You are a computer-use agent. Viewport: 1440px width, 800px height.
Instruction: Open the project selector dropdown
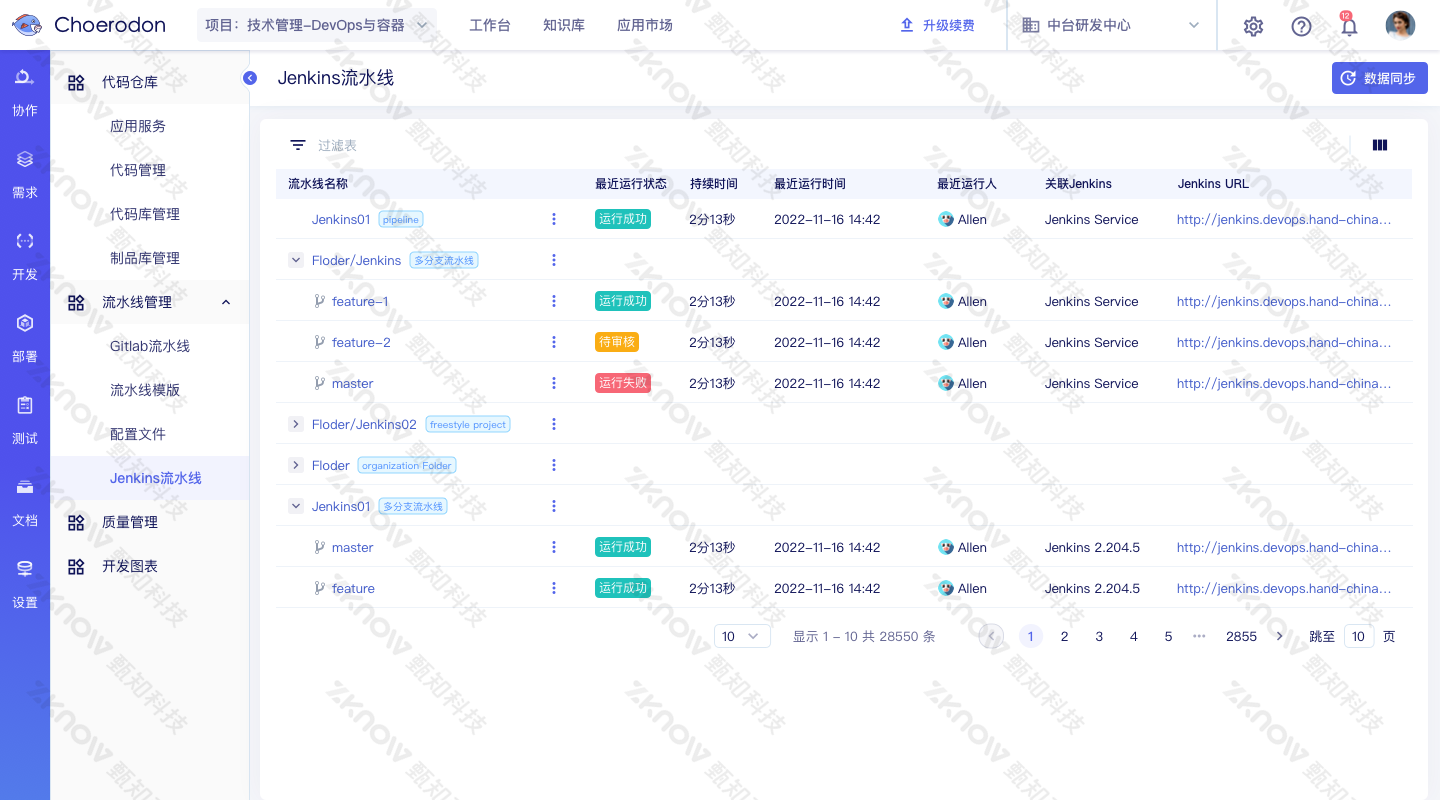317,25
